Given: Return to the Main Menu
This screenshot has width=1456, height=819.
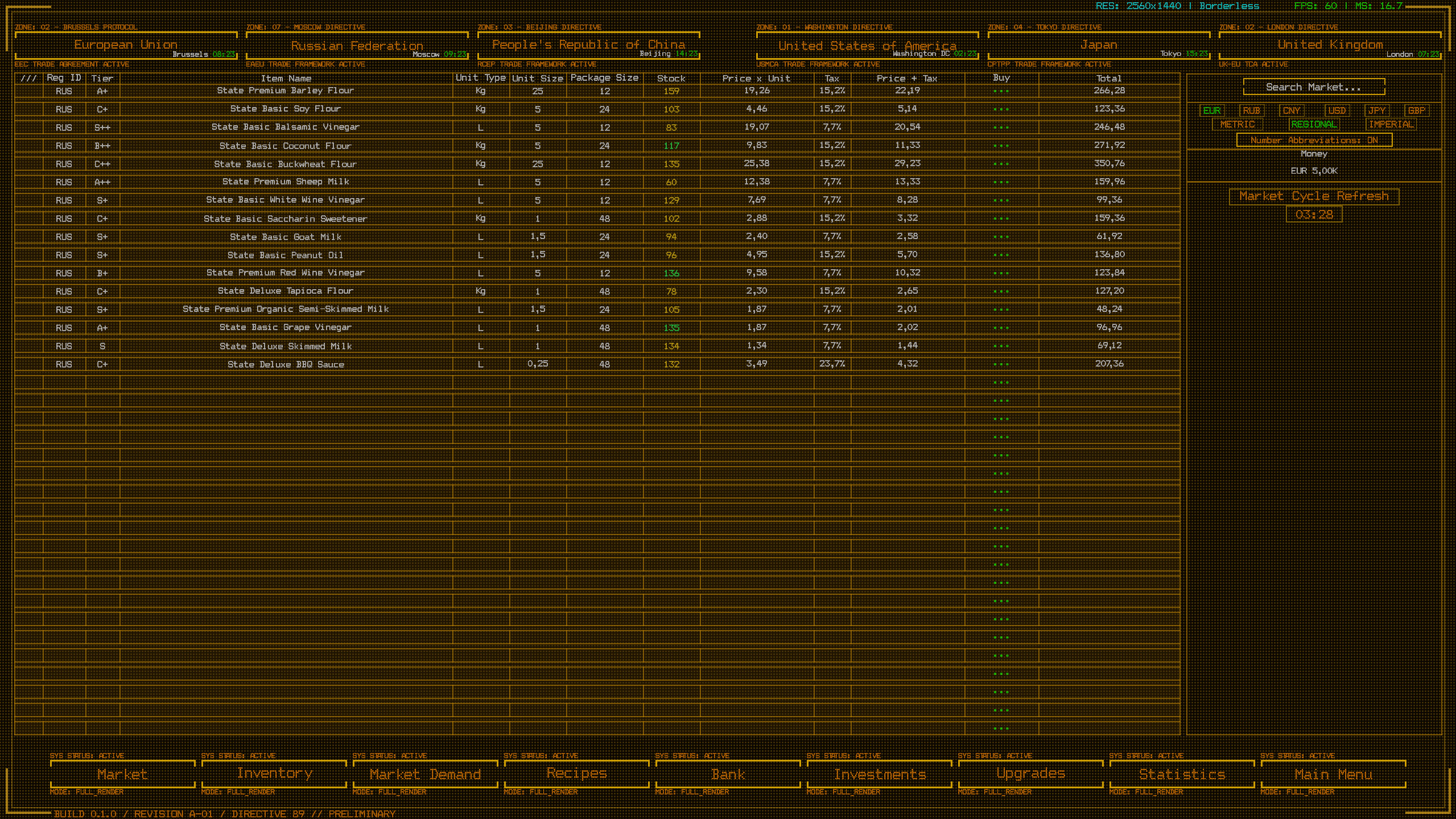Looking at the screenshot, I should point(1333,774).
